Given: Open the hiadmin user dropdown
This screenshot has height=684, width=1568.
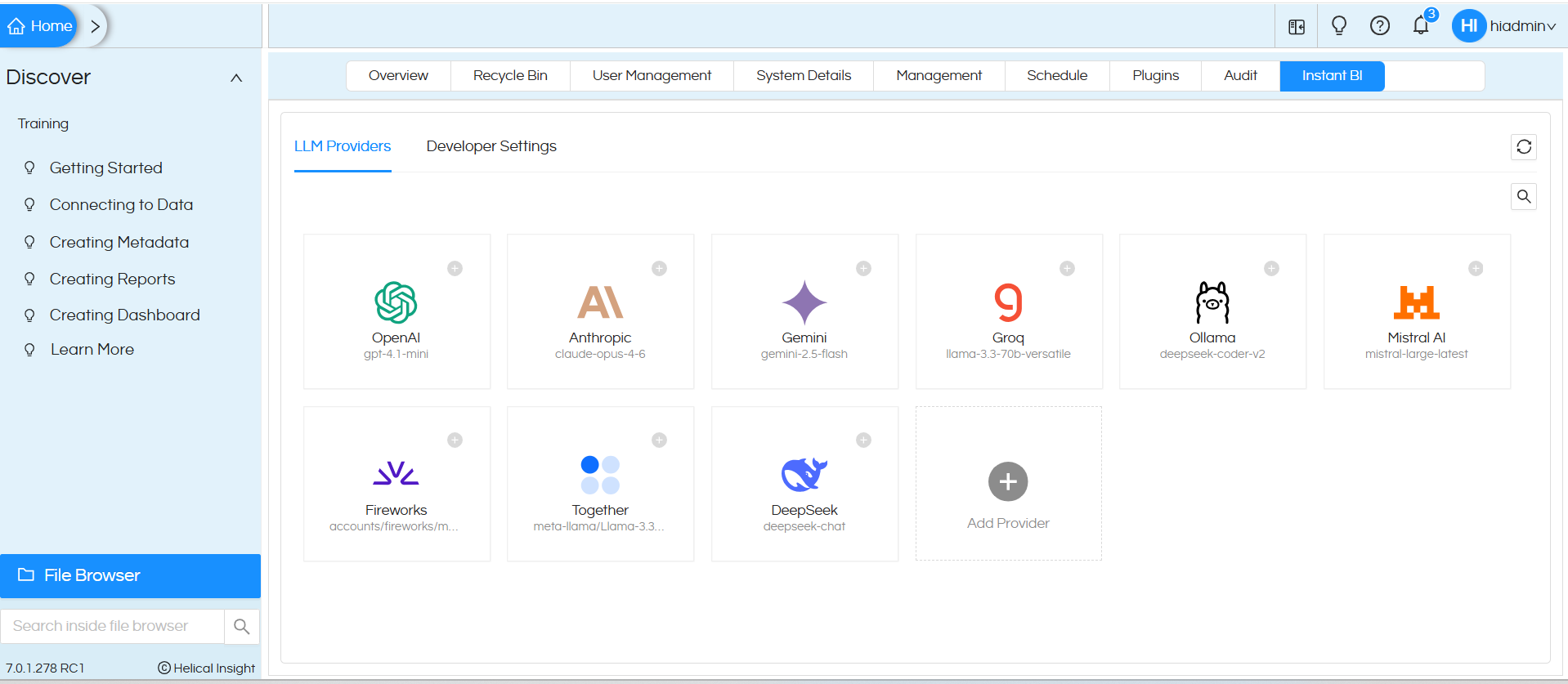Looking at the screenshot, I should (x=1523, y=26).
